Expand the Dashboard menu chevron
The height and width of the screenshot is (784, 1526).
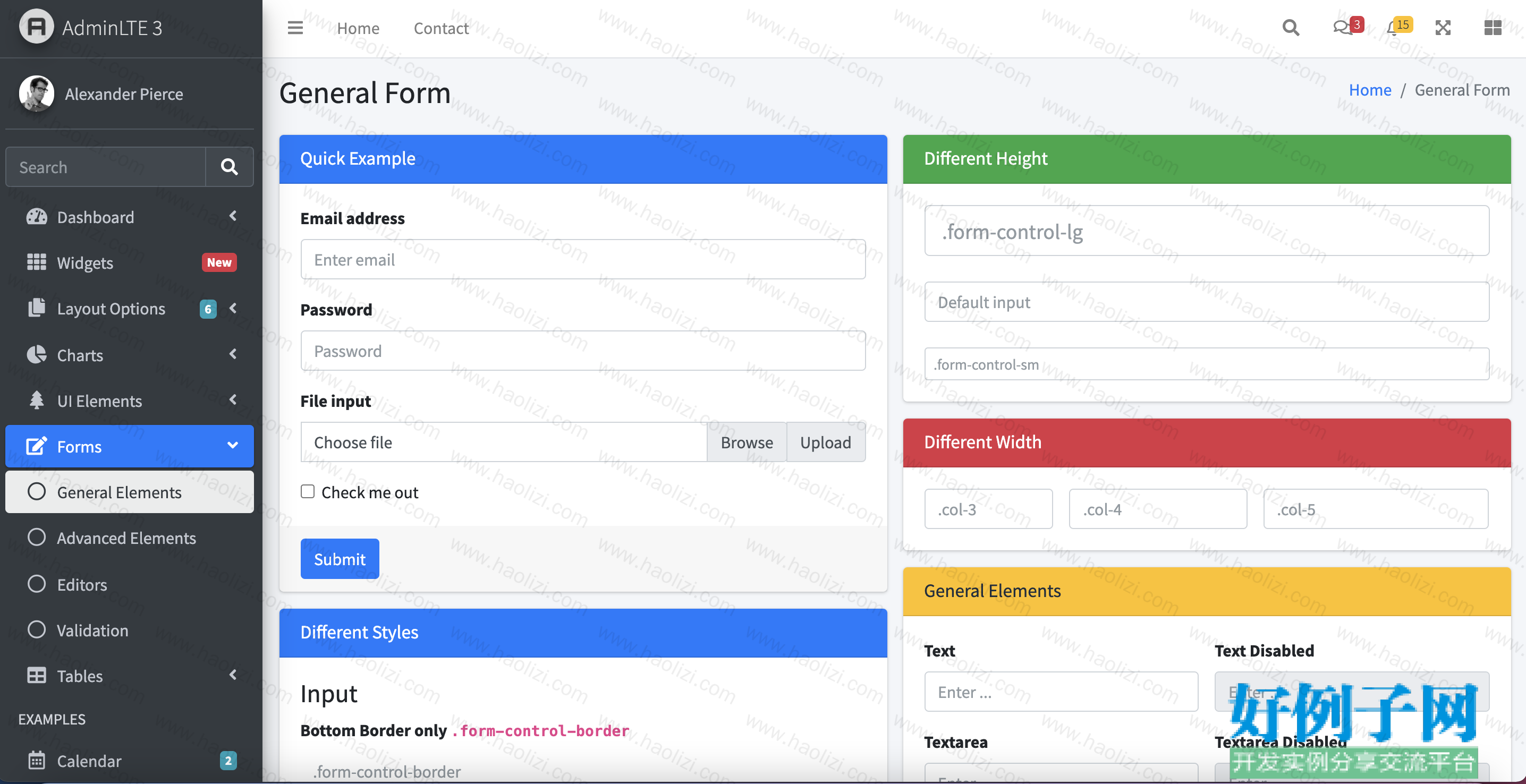click(233, 216)
